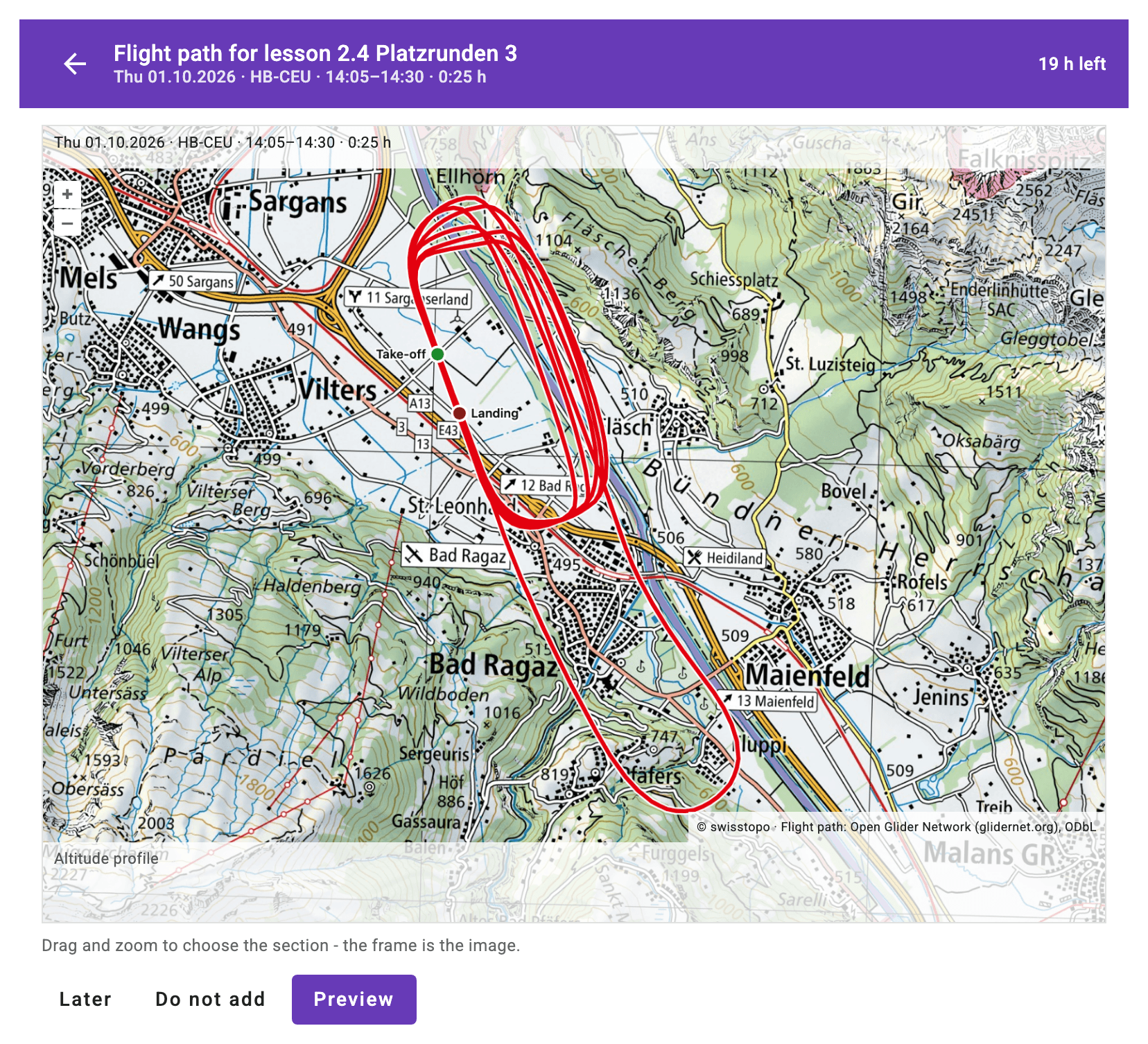Image resolution: width=1148 pixels, height=1044 pixels.
Task: Click the Wangs town name
Action: pyautogui.click(x=200, y=329)
